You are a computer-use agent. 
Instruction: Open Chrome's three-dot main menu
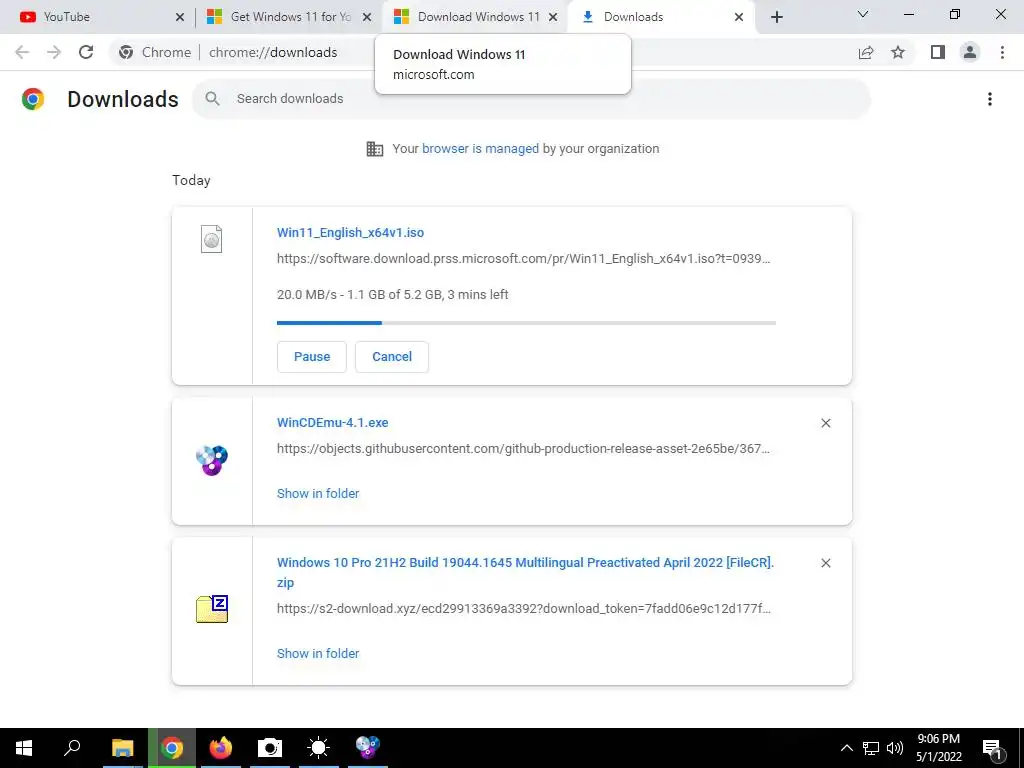pos(1002,52)
